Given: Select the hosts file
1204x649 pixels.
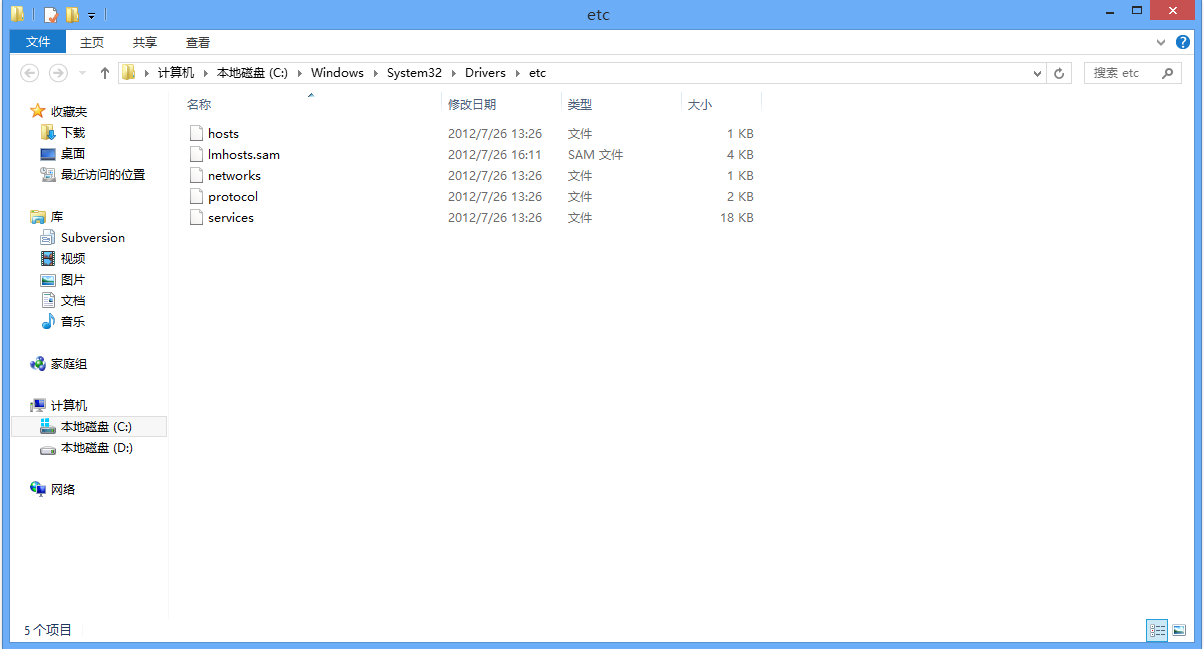Looking at the screenshot, I should (223, 134).
